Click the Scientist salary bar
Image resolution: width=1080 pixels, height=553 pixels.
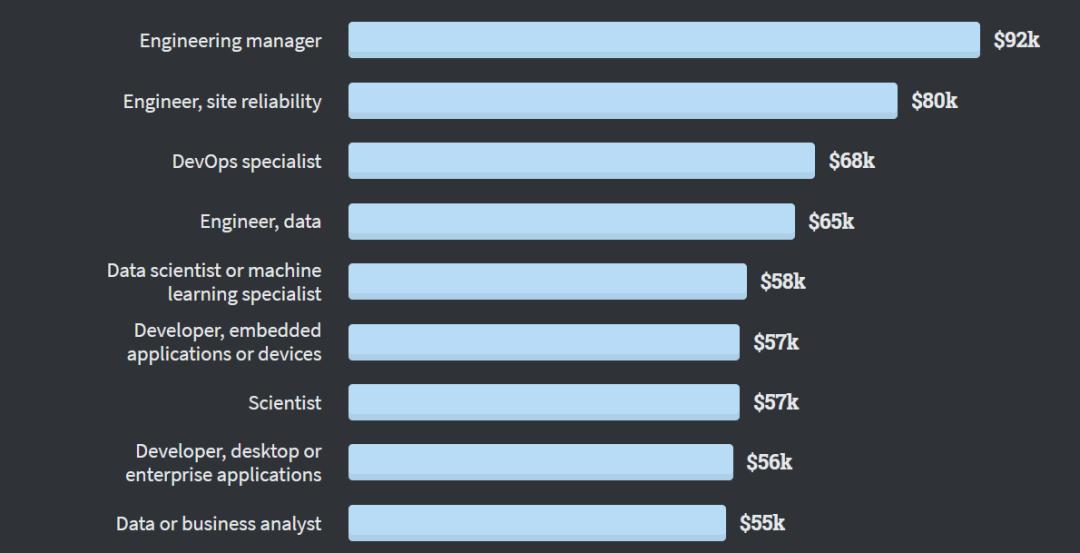pos(543,402)
